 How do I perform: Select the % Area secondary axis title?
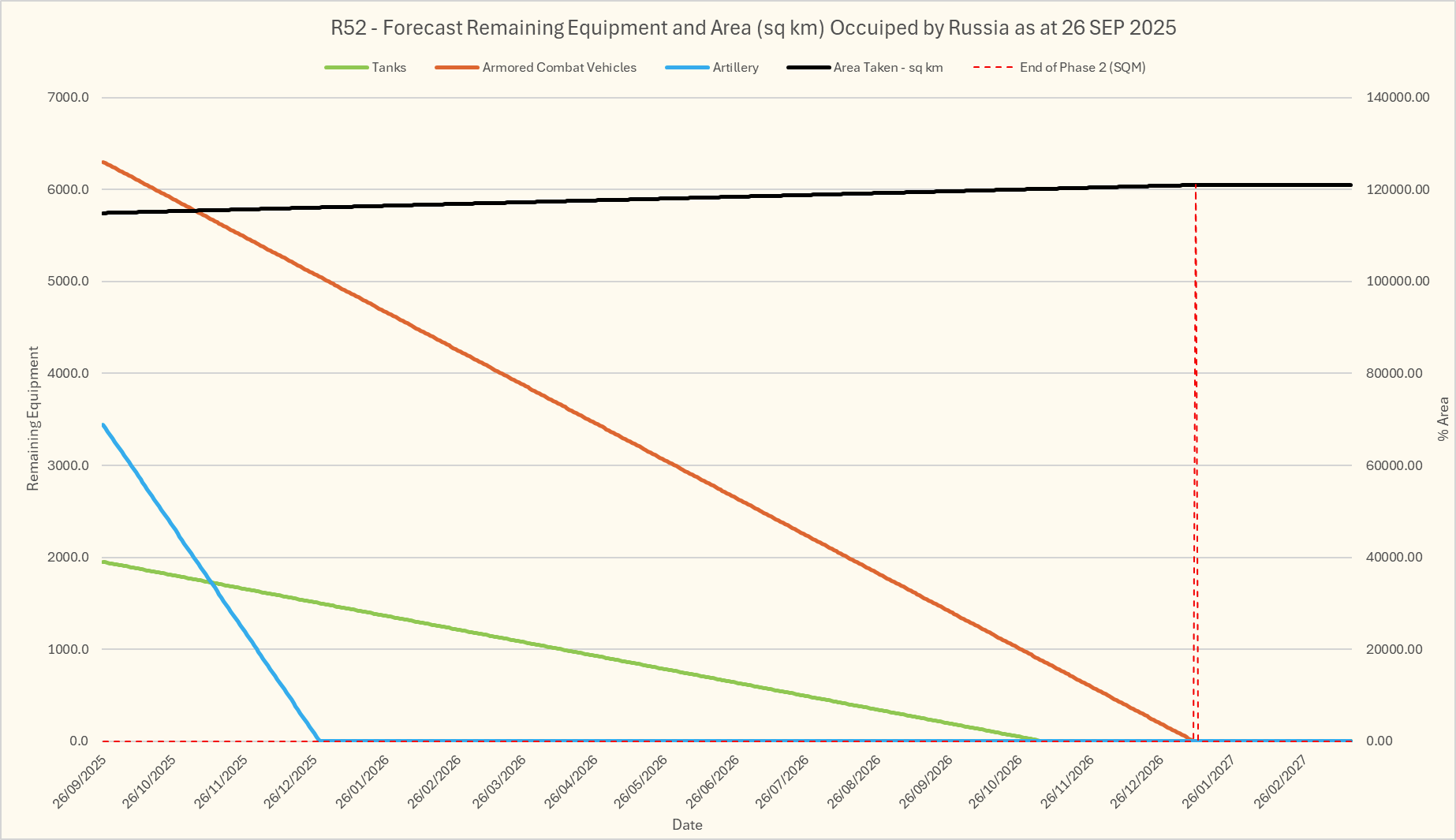(1443, 418)
